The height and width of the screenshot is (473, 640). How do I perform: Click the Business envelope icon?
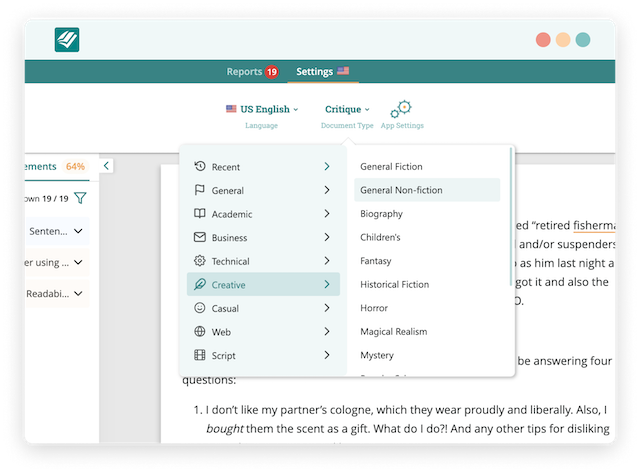[200, 237]
